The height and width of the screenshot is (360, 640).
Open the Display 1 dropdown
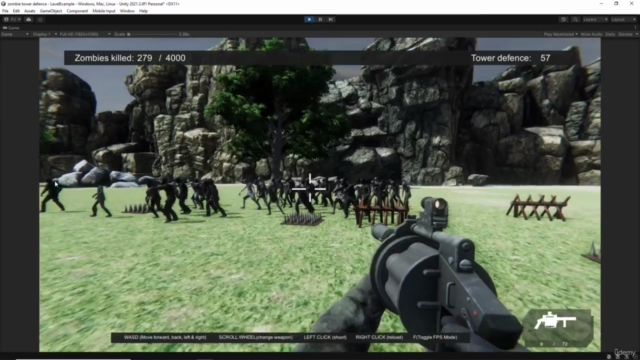coord(44,34)
